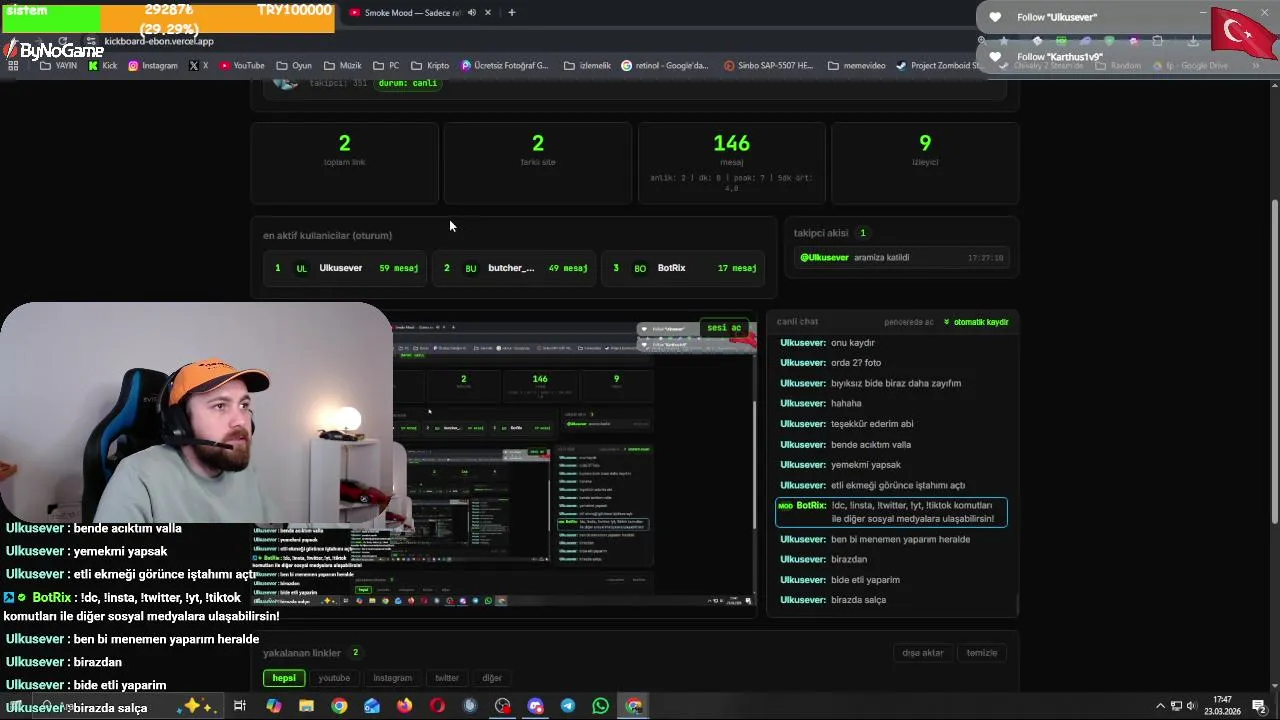Screen dimensions: 1280x720
Task: Click the '@Ulkusever aramiza katildi' follower entry
Action: pos(901,257)
